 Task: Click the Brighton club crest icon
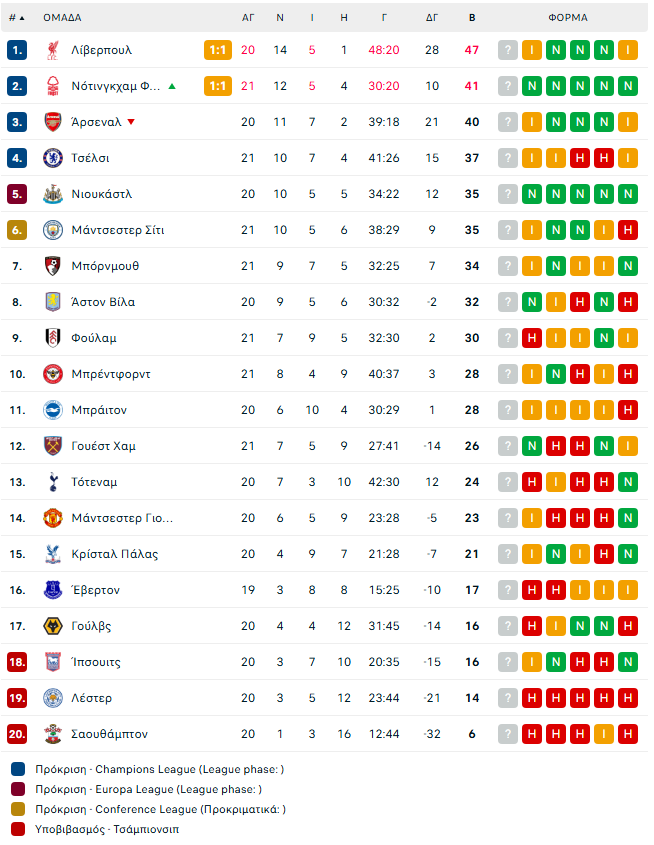pos(53,410)
